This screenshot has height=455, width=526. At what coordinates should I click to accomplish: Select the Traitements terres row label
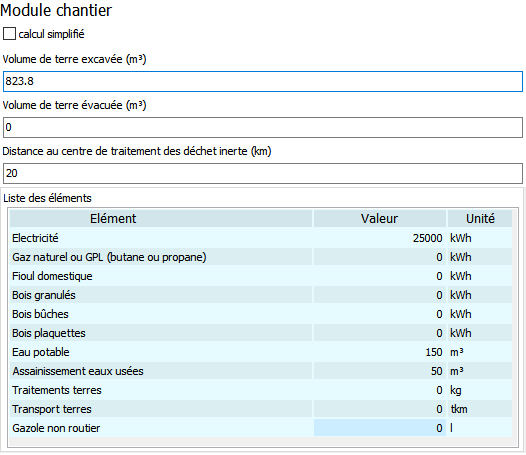click(x=57, y=390)
